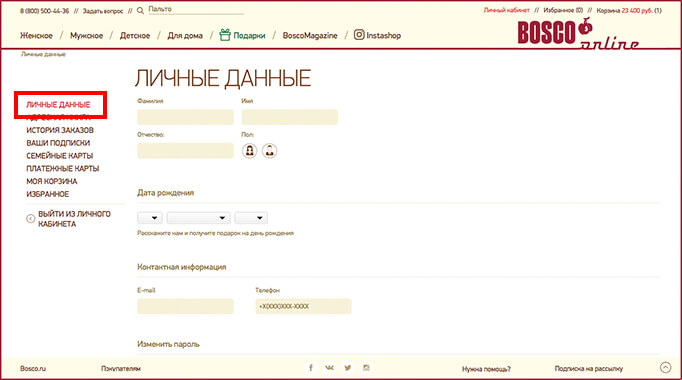The width and height of the screenshot is (682, 380).
Task: Open the birth year dropdown
Action: pos(251,218)
